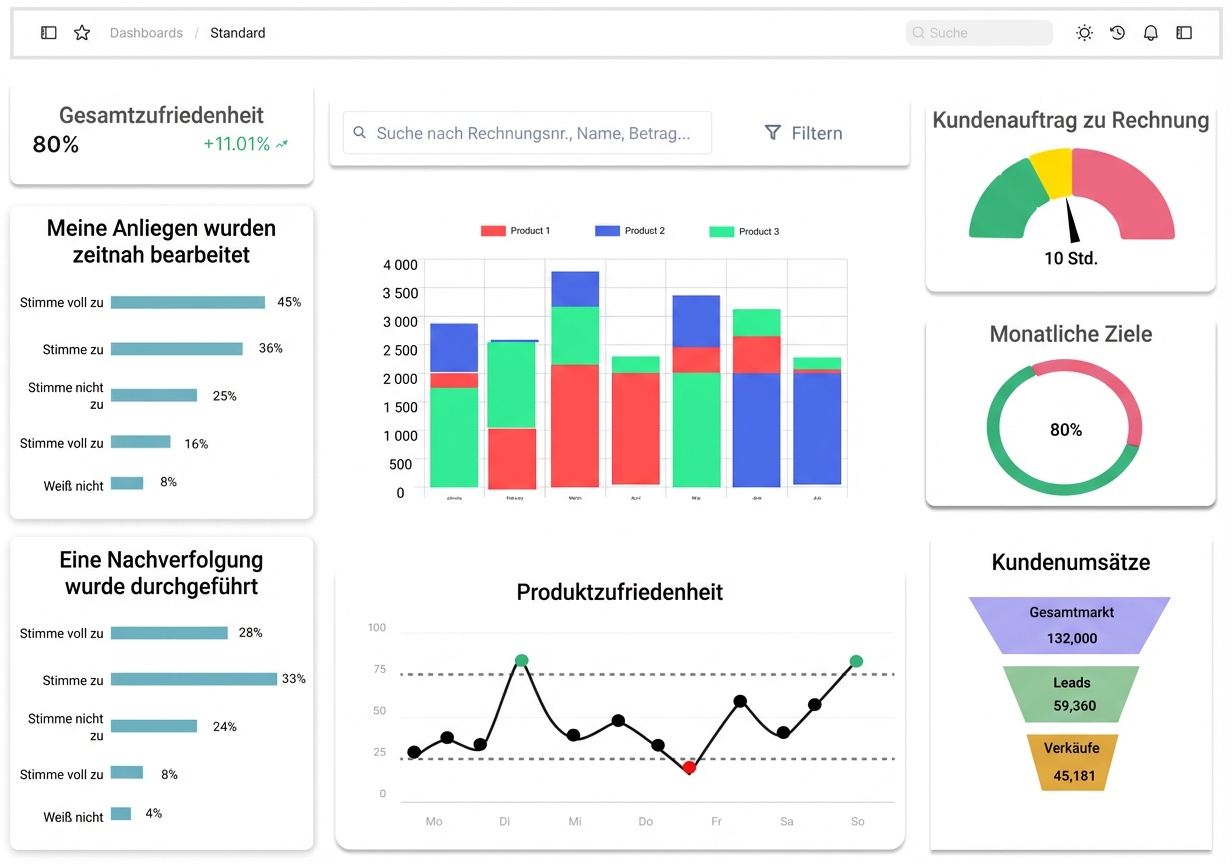Click the Filtern button
This screenshot has width=1232, height=864.
tap(804, 133)
